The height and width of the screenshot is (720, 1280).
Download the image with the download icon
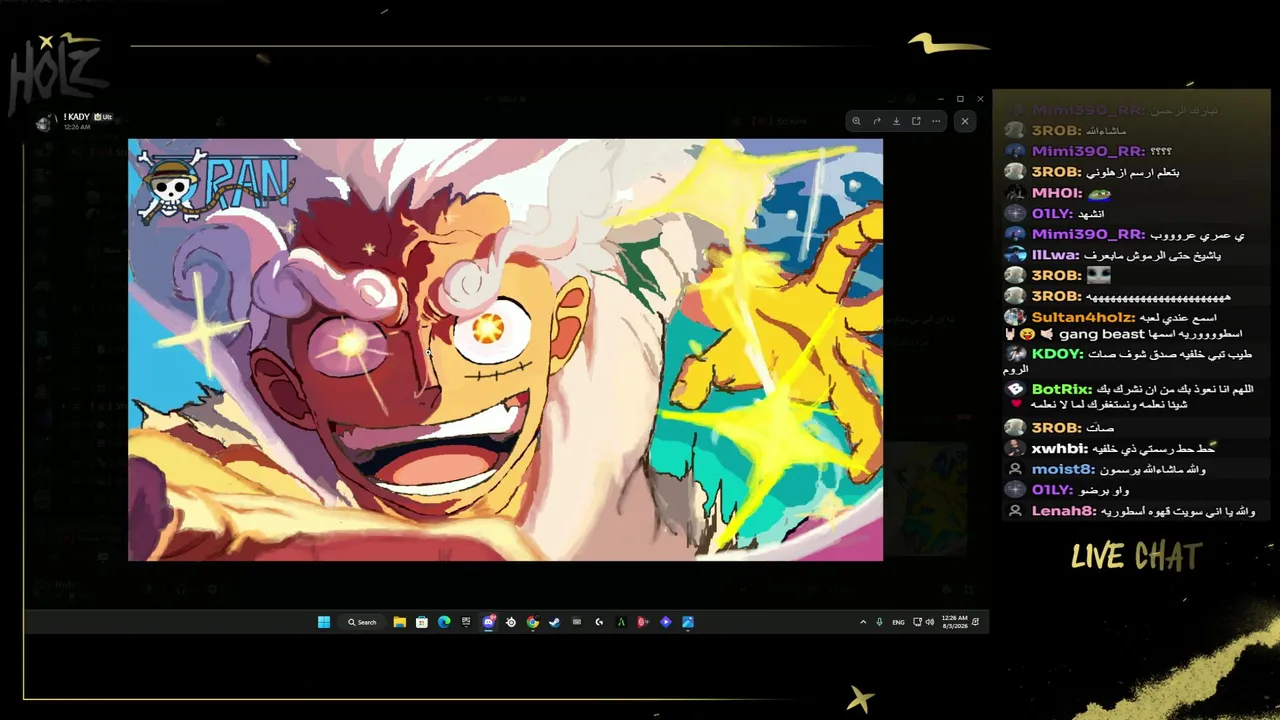tap(896, 121)
